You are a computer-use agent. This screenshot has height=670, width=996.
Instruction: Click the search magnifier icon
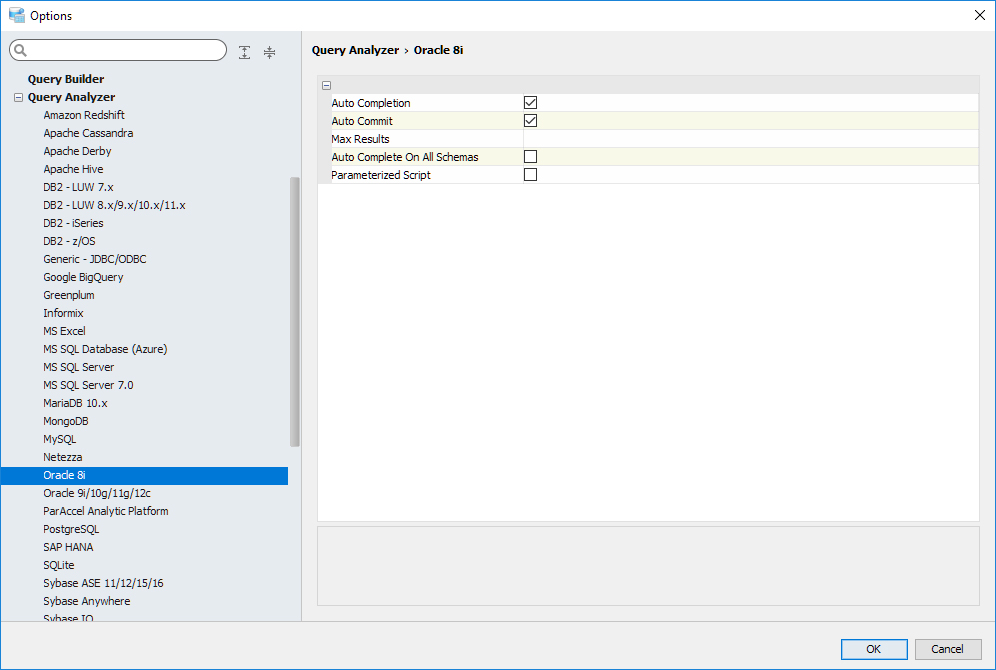click(x=20, y=51)
